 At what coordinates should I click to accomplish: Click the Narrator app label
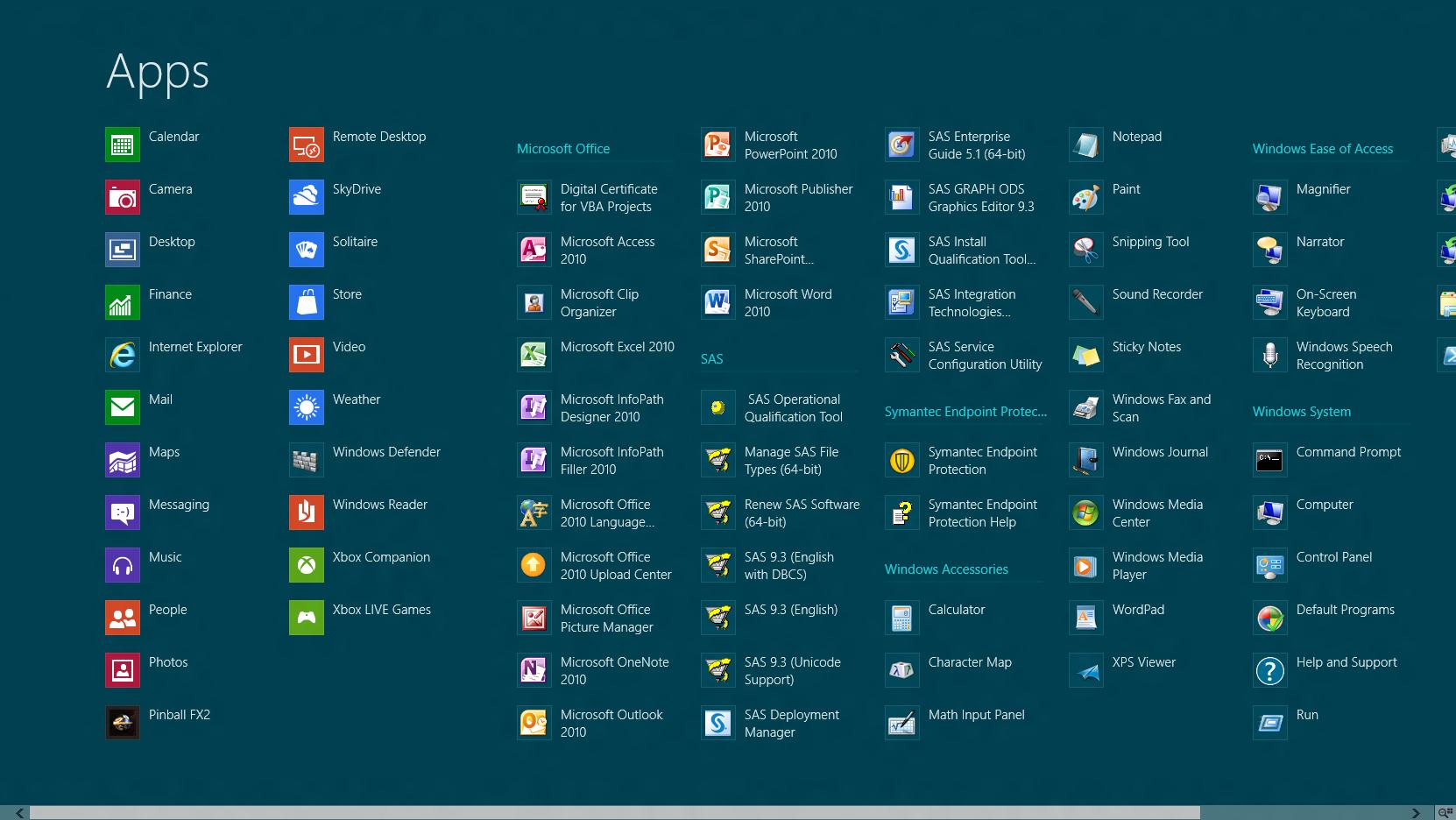[1320, 242]
